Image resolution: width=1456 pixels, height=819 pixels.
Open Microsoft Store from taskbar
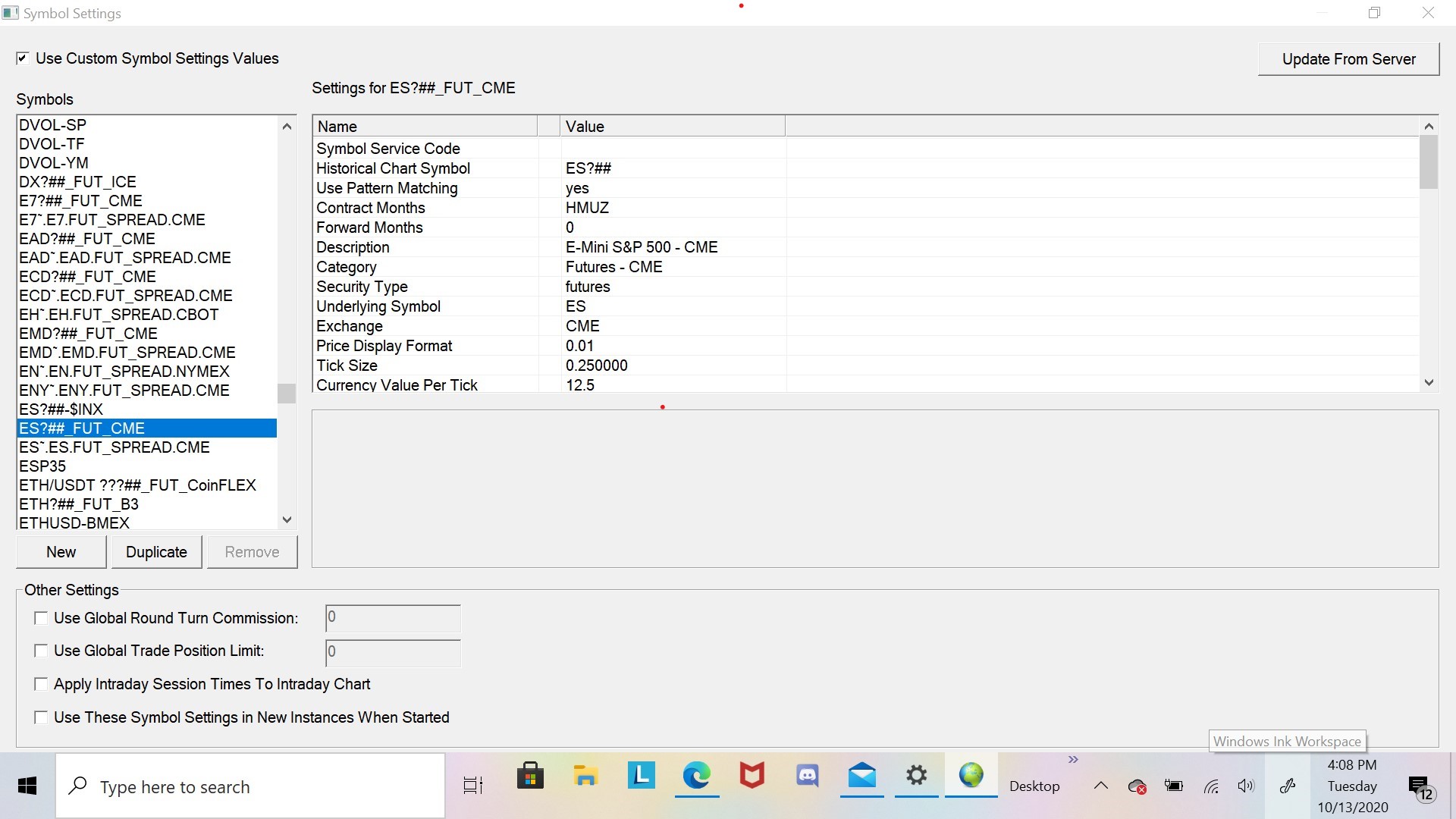click(x=530, y=776)
